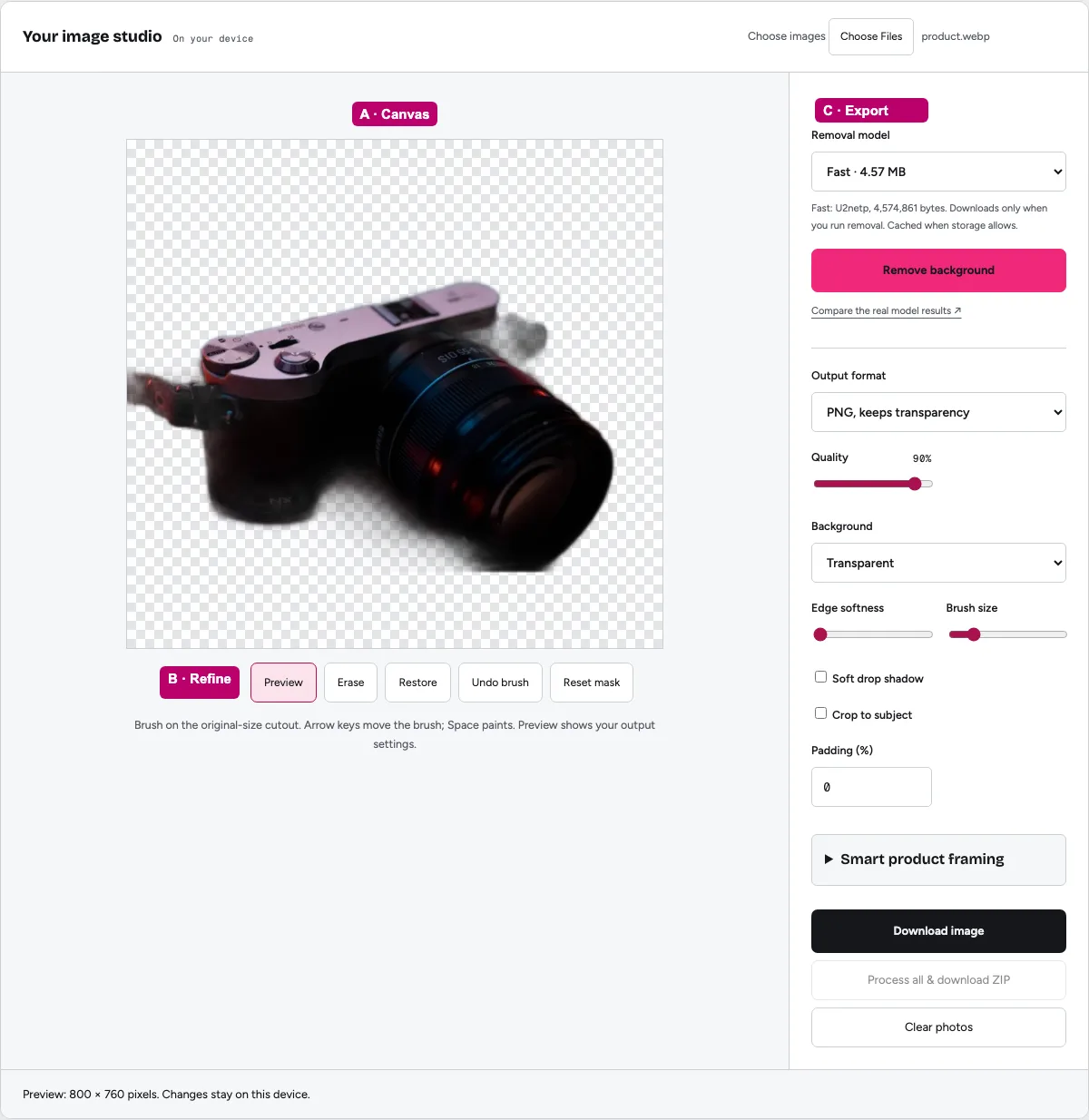Click the Erase brush tool

[x=350, y=683]
